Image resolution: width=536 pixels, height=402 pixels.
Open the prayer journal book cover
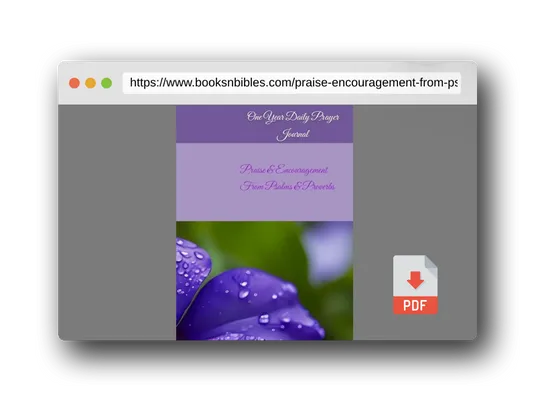click(x=265, y=223)
